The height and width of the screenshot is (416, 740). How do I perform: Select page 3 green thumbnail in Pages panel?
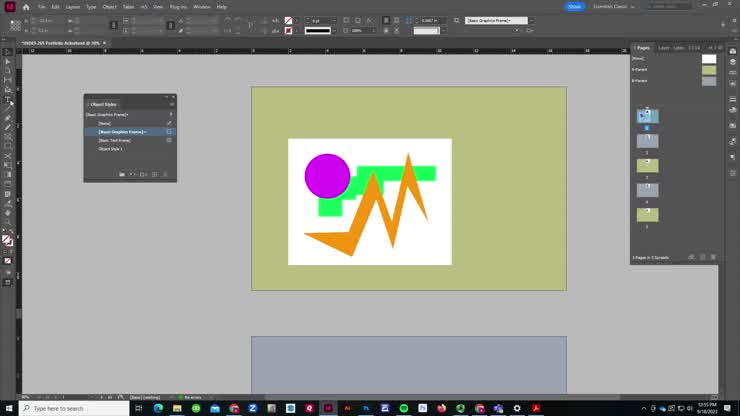coord(648,166)
